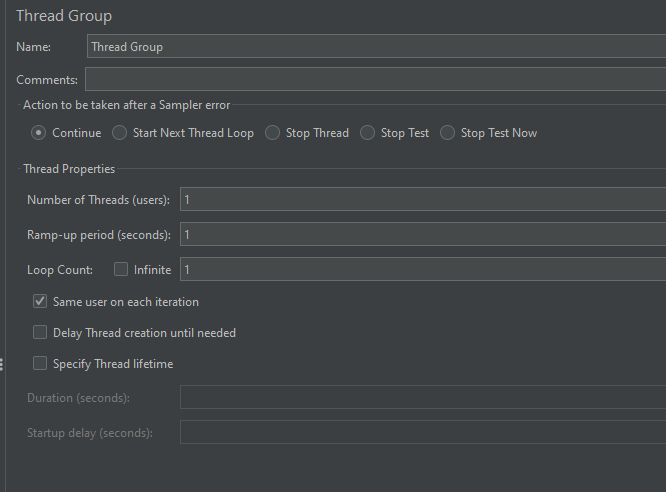Screen dimensions: 666x492
Task: Enable Delay Thread creation until needed
Action: pyautogui.click(x=40, y=332)
